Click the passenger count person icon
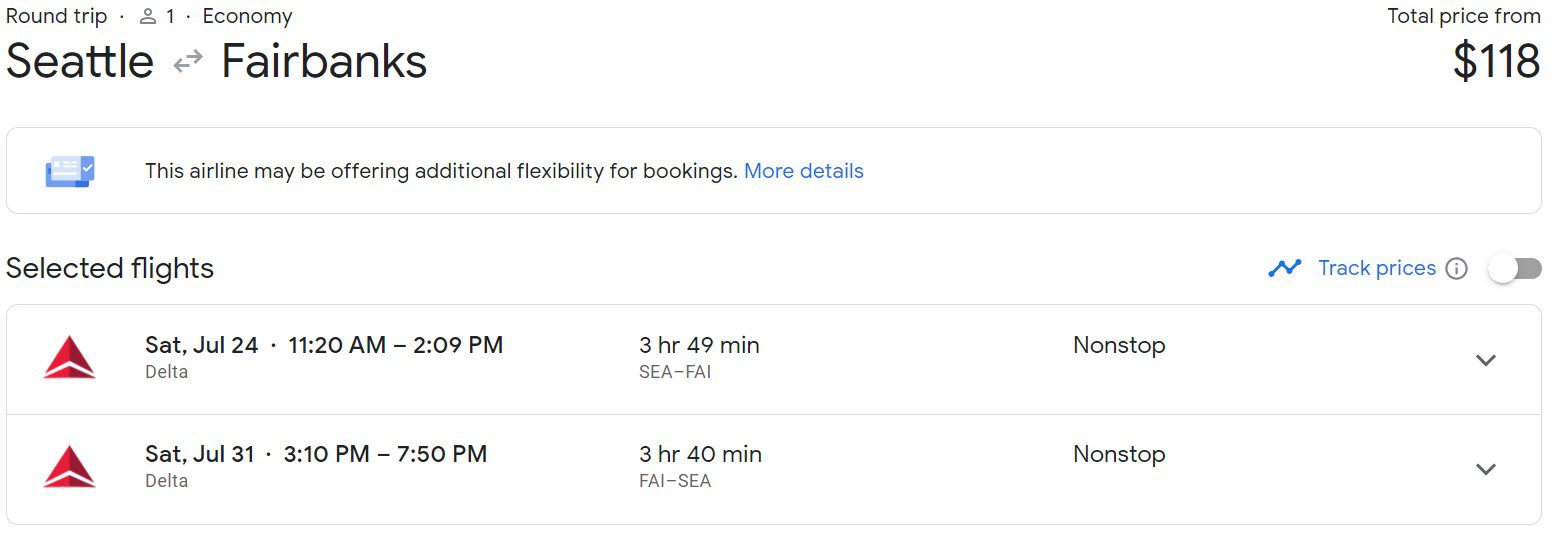The height and width of the screenshot is (555, 1561). click(148, 17)
